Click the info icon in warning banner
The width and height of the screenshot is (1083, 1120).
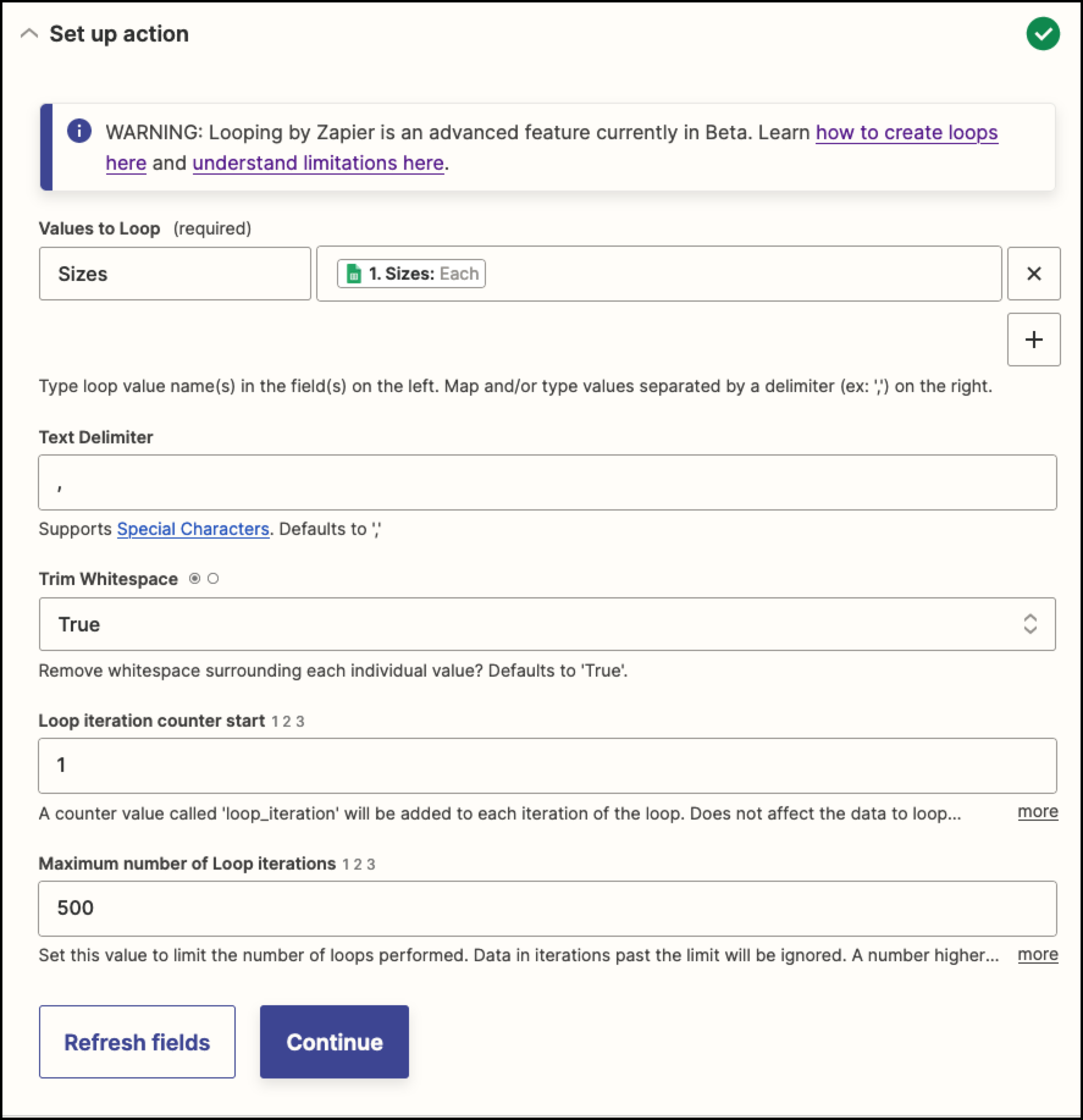pyautogui.click(x=79, y=131)
